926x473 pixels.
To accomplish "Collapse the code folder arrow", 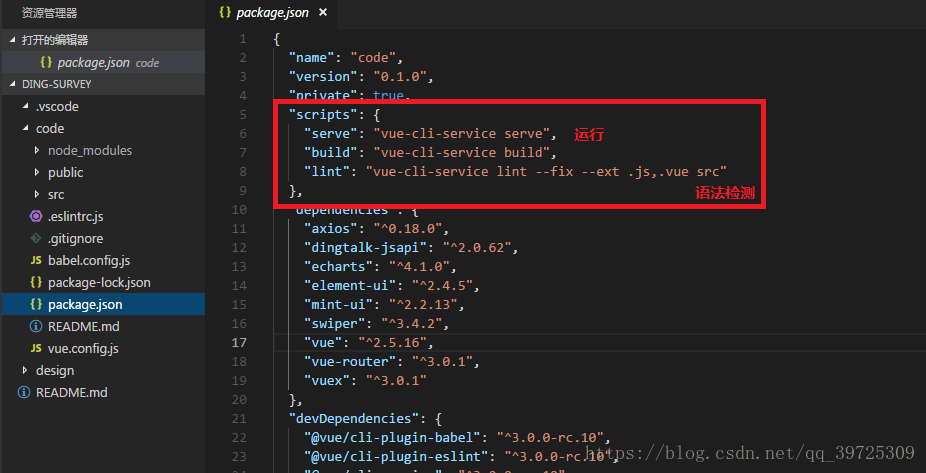I will (x=25, y=129).
